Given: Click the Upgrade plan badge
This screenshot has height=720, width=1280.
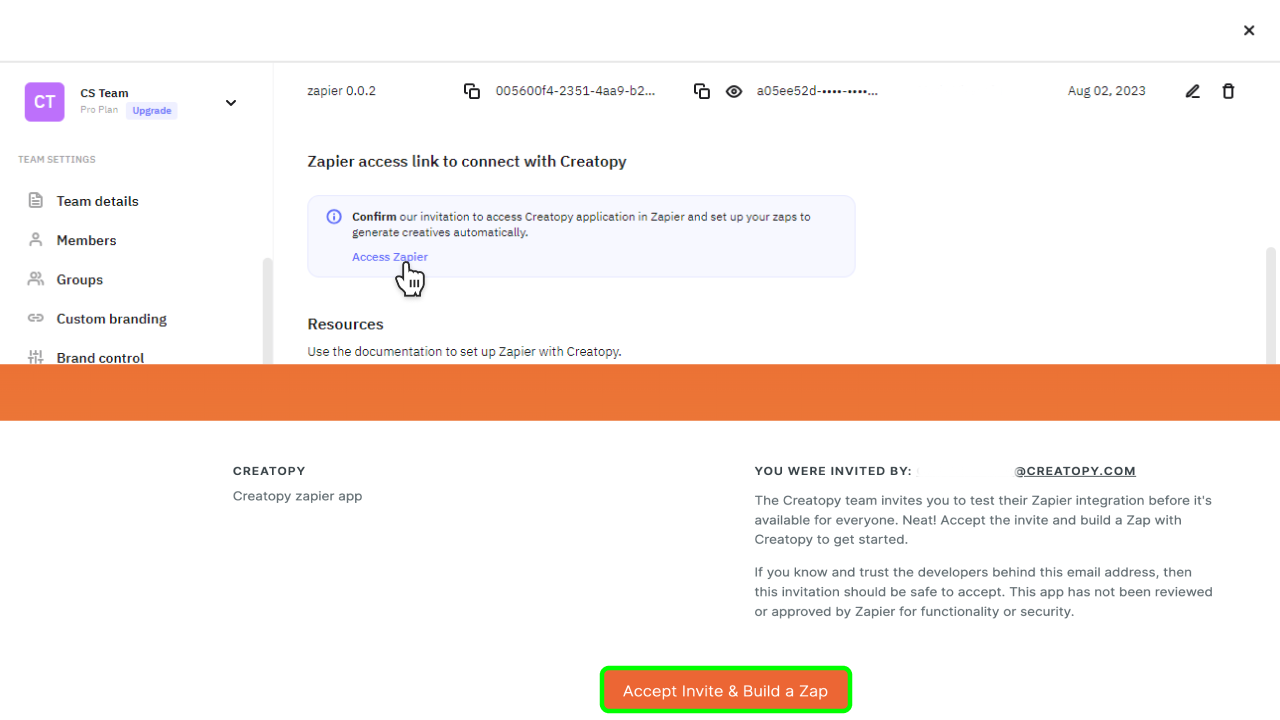Looking at the screenshot, I should 152,111.
